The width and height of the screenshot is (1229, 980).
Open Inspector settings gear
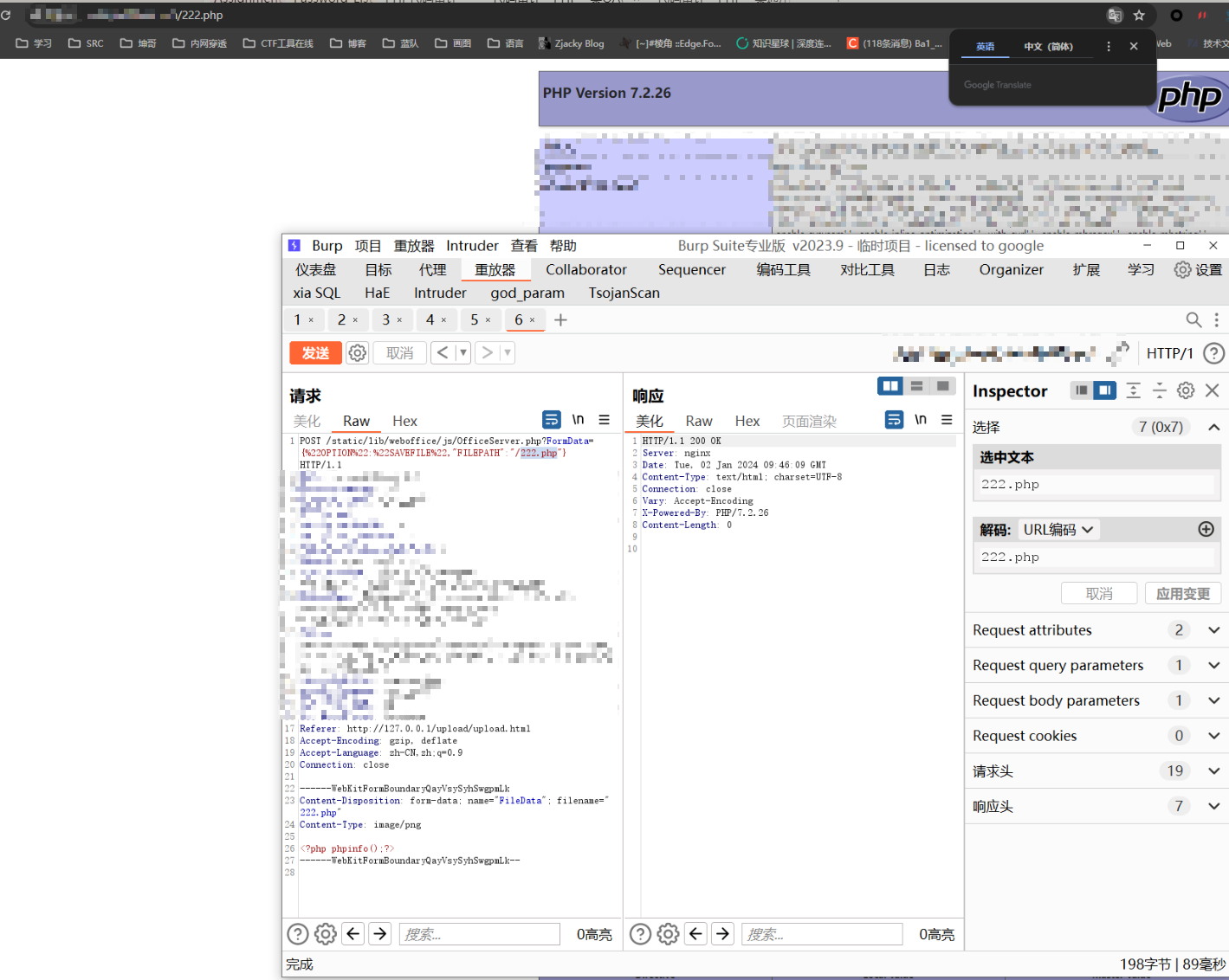tap(1186, 390)
